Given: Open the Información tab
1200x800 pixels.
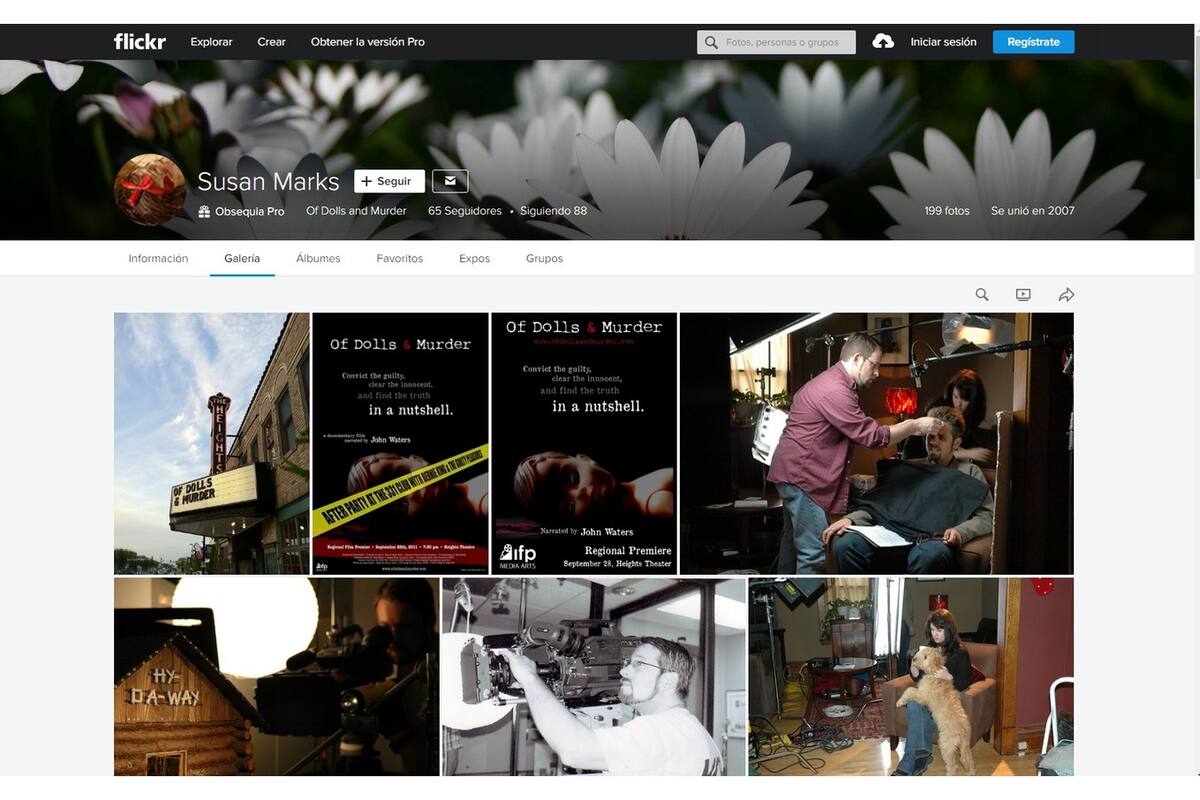Looking at the screenshot, I should click(158, 258).
